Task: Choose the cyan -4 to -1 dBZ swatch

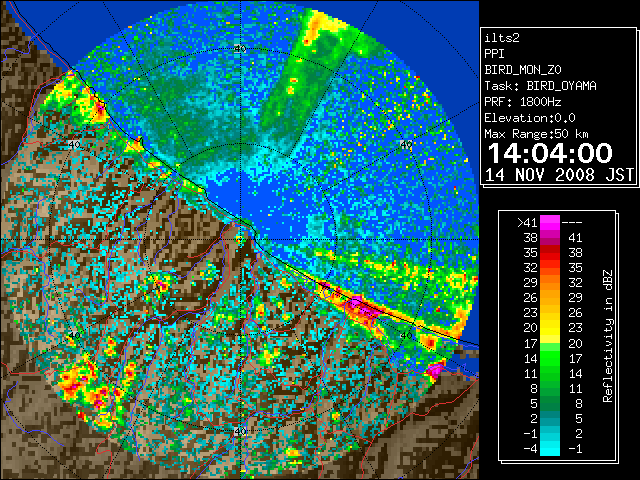Action: click(550, 449)
